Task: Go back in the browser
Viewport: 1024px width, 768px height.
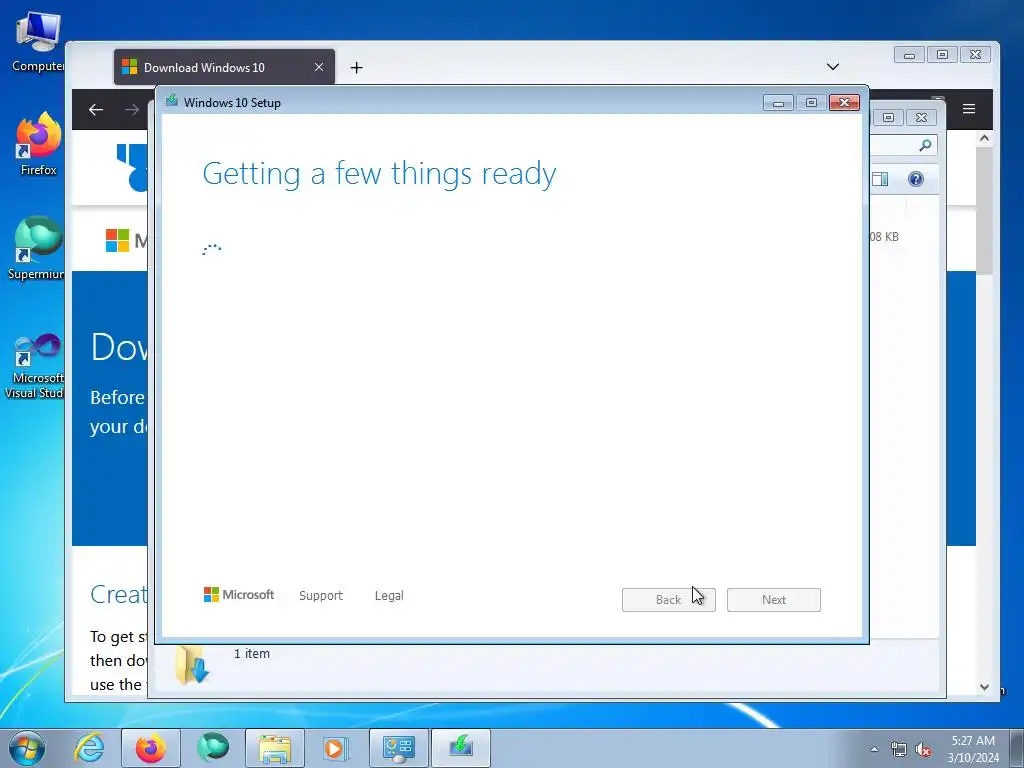Action: click(x=96, y=110)
